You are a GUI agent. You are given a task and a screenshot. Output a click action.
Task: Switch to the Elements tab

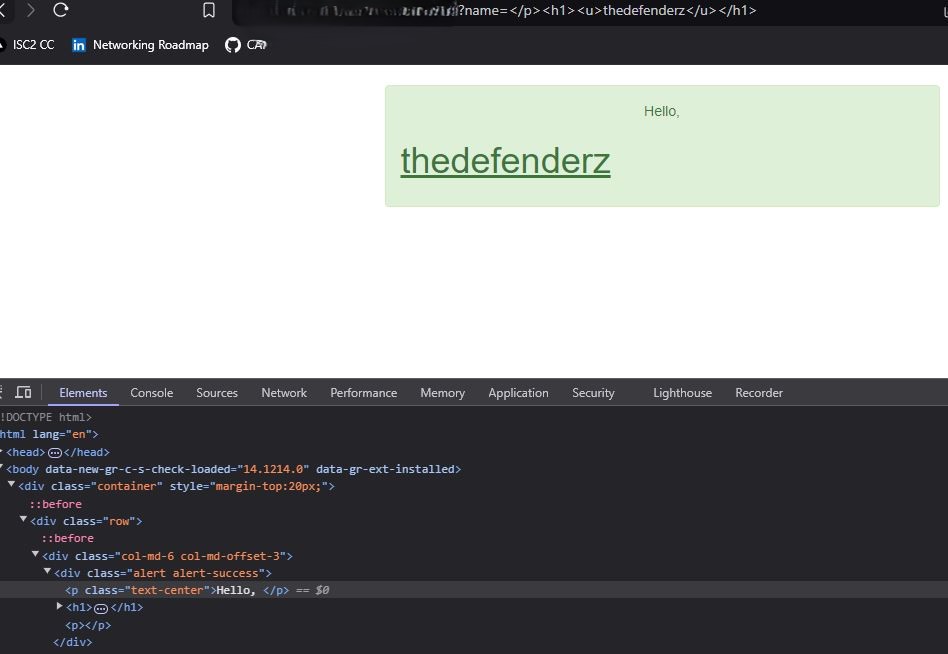click(83, 393)
